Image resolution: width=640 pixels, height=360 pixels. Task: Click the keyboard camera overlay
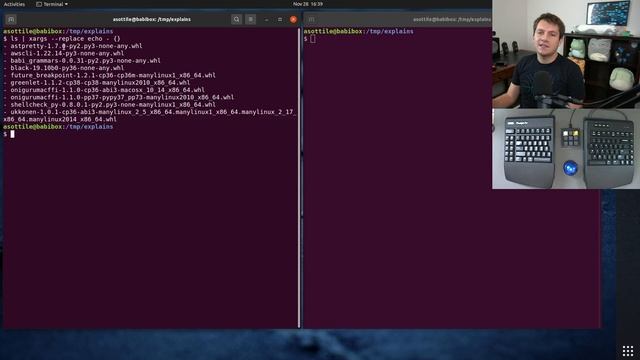click(x=566, y=149)
